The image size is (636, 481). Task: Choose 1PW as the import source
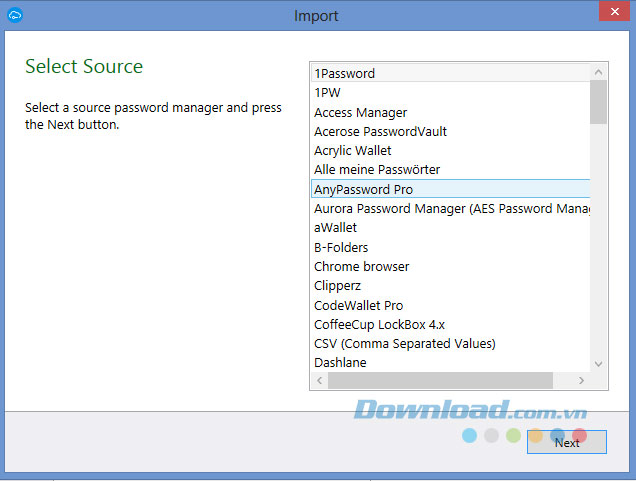tap(451, 93)
